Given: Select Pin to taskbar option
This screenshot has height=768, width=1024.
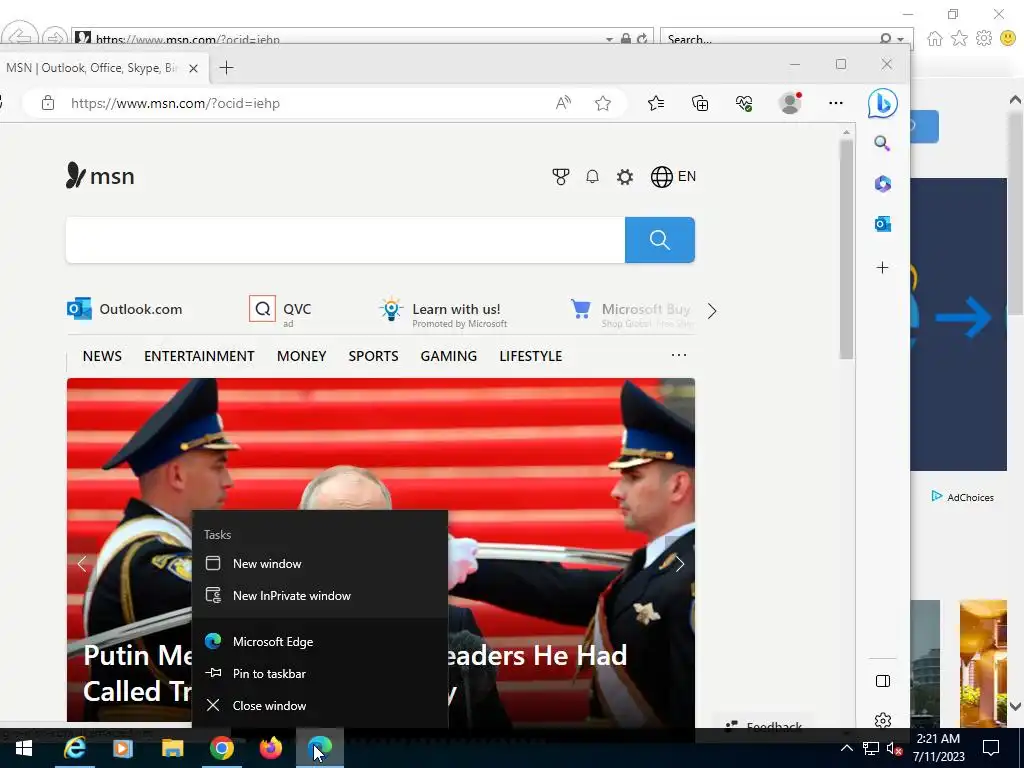Looking at the screenshot, I should [x=320, y=673].
